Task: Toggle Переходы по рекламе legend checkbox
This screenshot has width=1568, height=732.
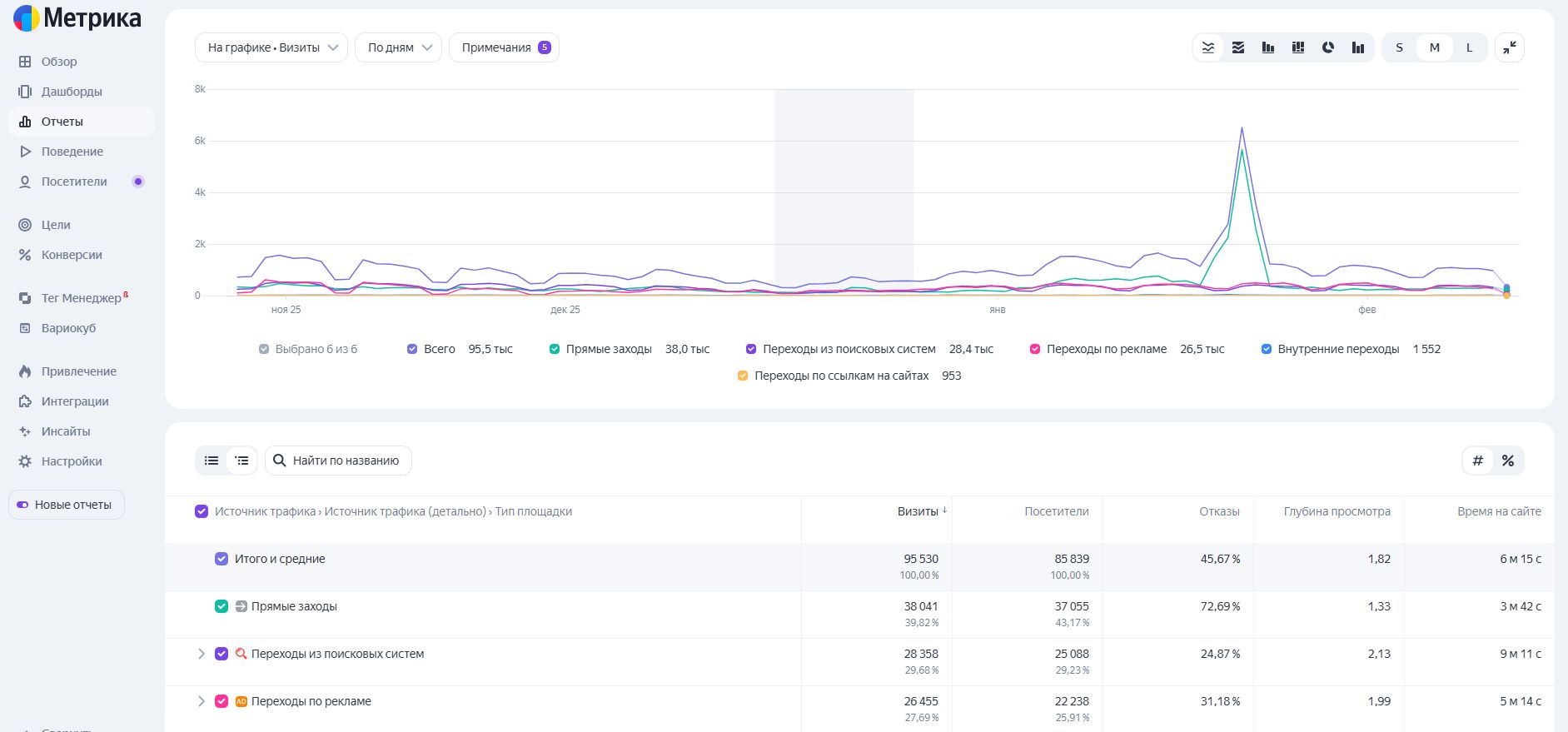Action: click(x=1035, y=349)
